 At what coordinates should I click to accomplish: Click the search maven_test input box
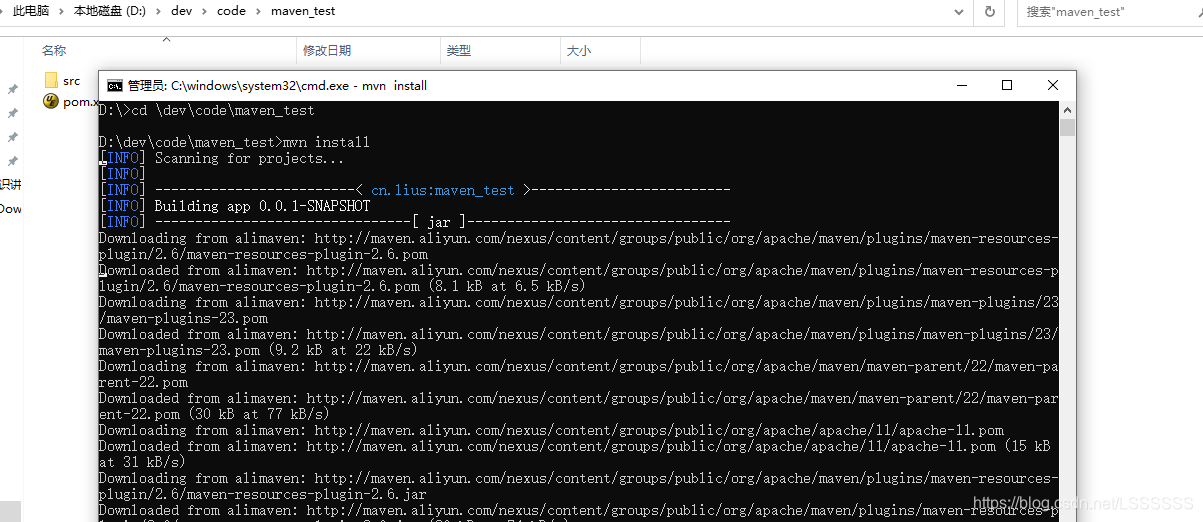[1110, 11]
